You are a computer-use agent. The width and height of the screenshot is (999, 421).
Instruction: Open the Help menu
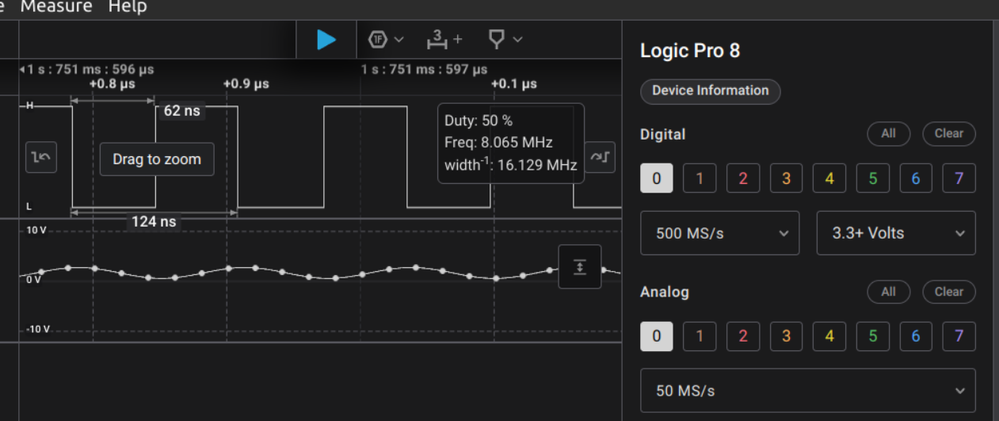[x=127, y=7]
